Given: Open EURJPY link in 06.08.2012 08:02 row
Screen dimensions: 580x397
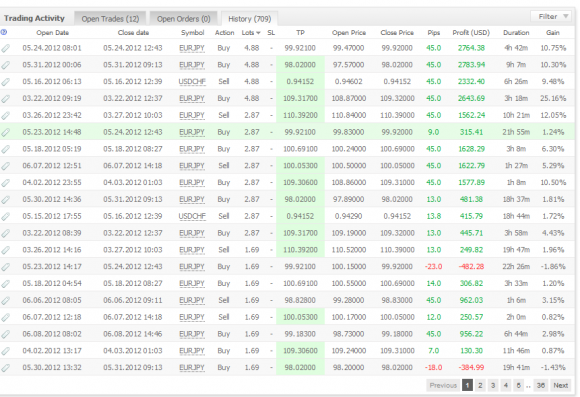Looking at the screenshot, I should 192,334.
